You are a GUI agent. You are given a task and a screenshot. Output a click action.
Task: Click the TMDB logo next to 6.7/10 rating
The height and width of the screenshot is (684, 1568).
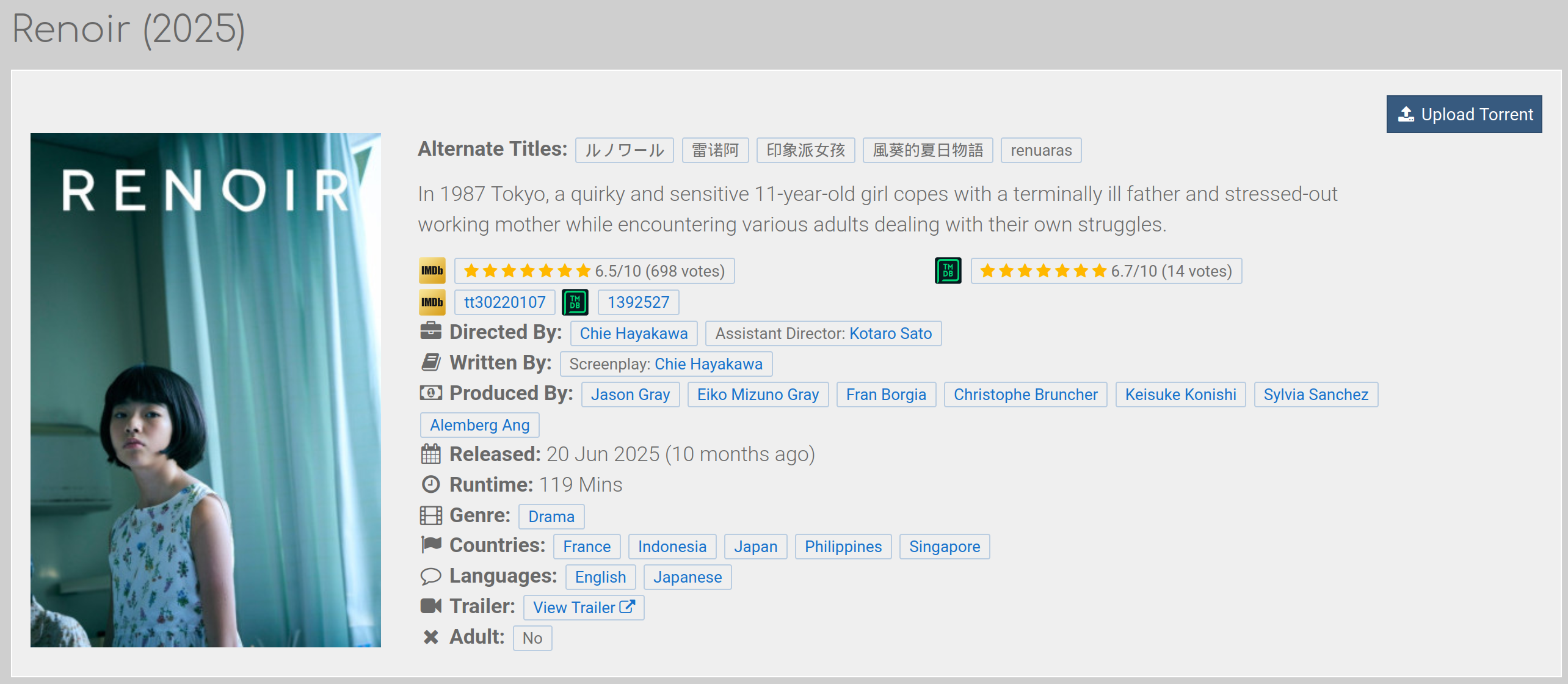[948, 271]
